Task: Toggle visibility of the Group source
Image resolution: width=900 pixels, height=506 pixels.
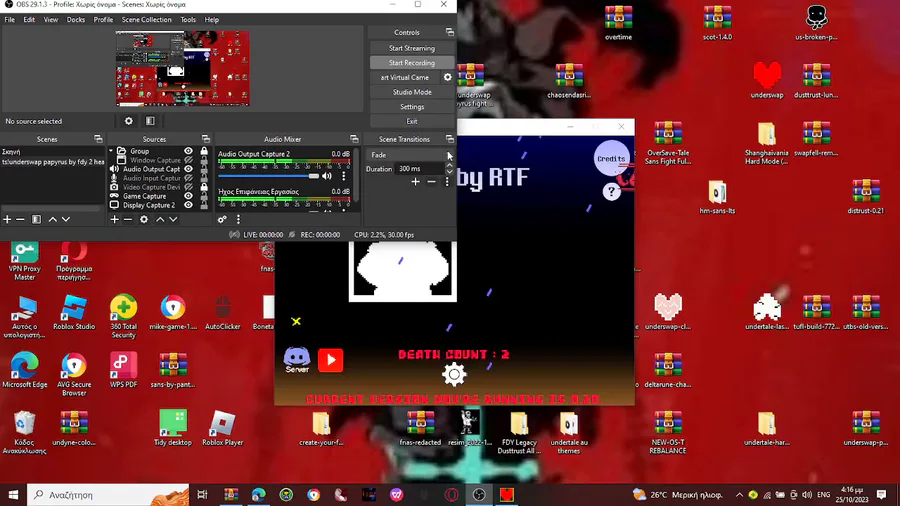Action: pyautogui.click(x=188, y=151)
